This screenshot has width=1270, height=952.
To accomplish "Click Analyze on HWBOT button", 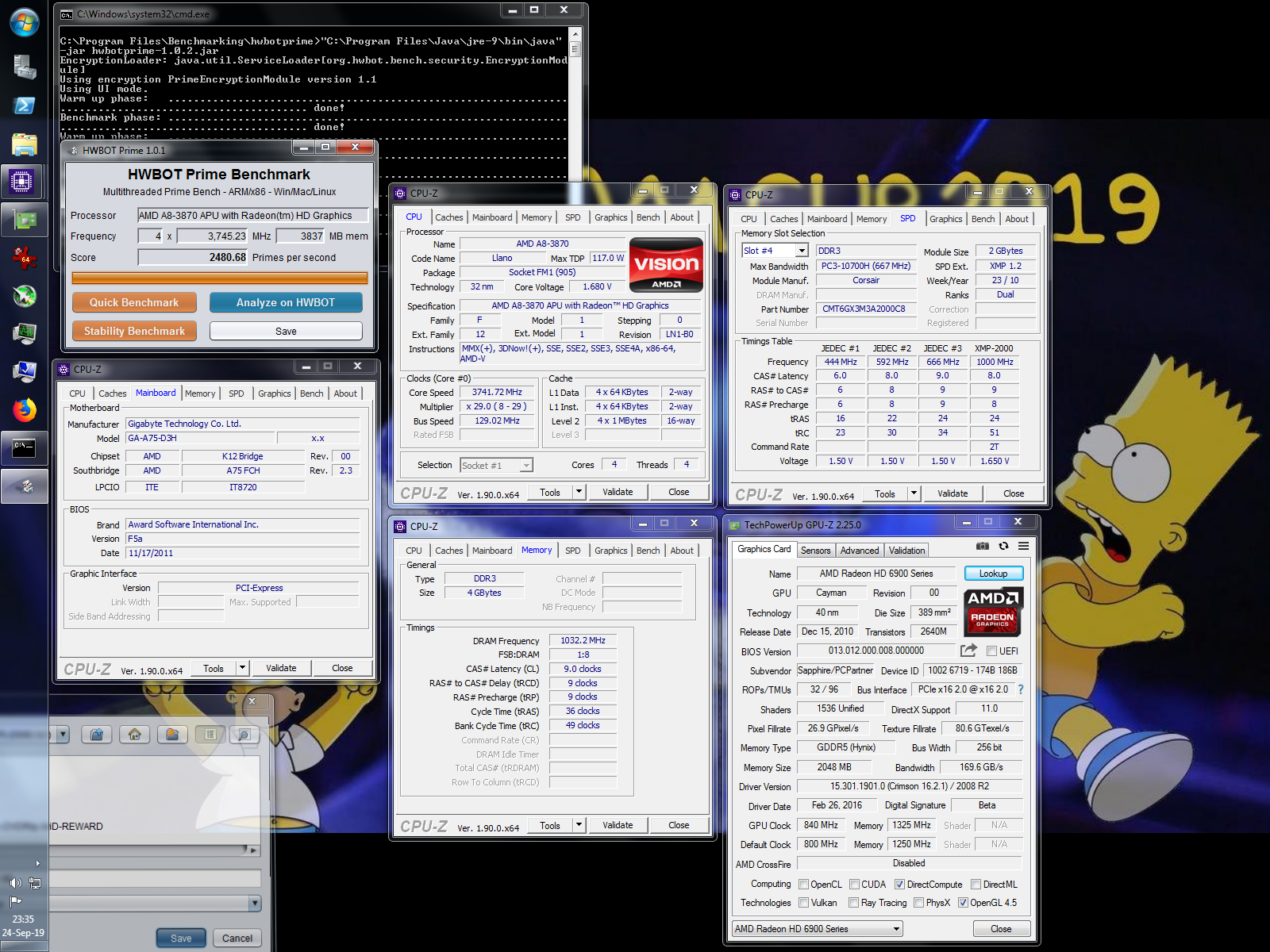I will pos(286,302).
